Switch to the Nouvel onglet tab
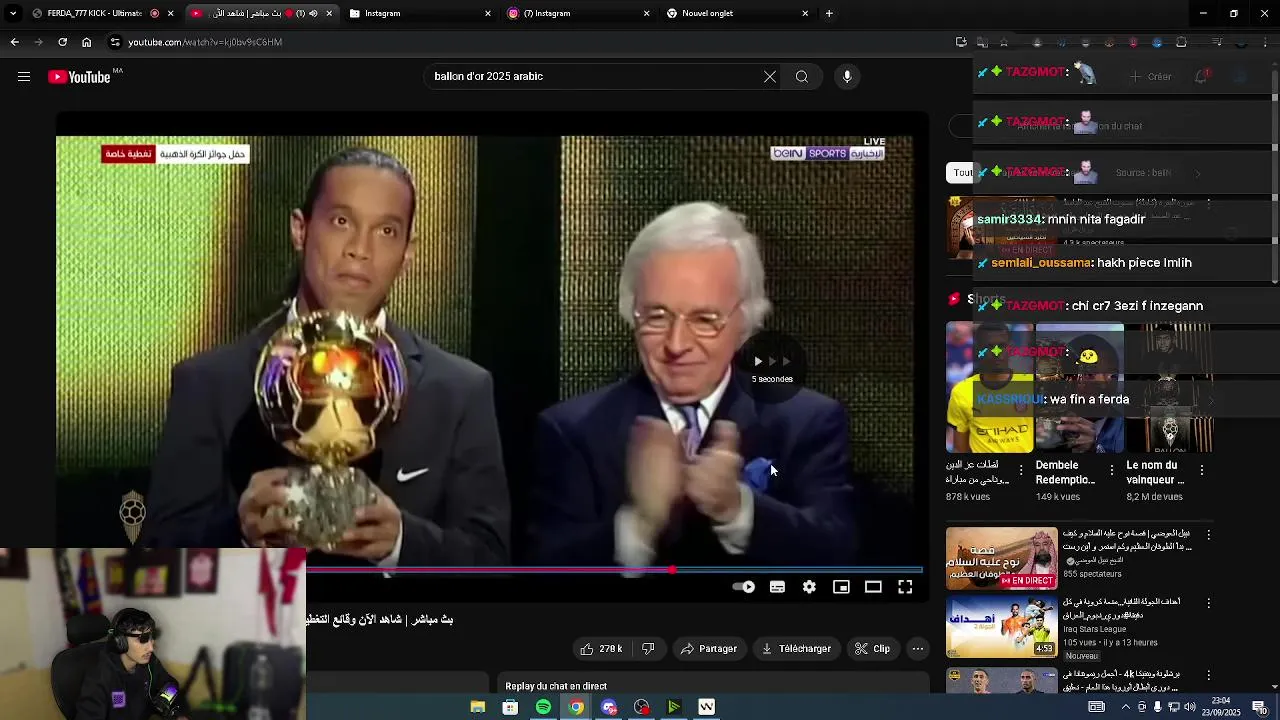The width and height of the screenshot is (1280, 720). pyautogui.click(x=737, y=13)
